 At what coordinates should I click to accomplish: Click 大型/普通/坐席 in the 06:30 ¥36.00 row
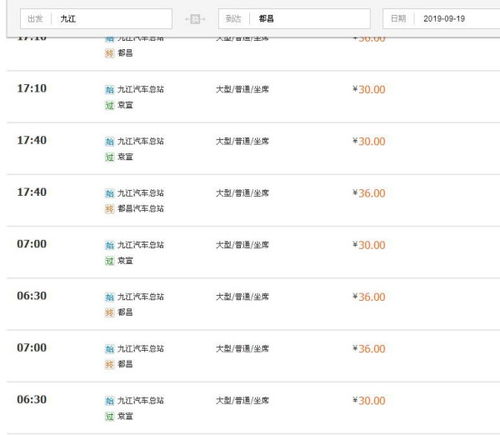pyautogui.click(x=242, y=297)
